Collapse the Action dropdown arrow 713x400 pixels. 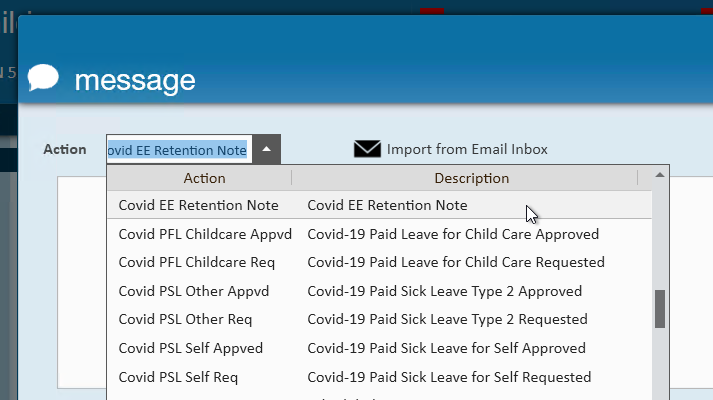266,150
